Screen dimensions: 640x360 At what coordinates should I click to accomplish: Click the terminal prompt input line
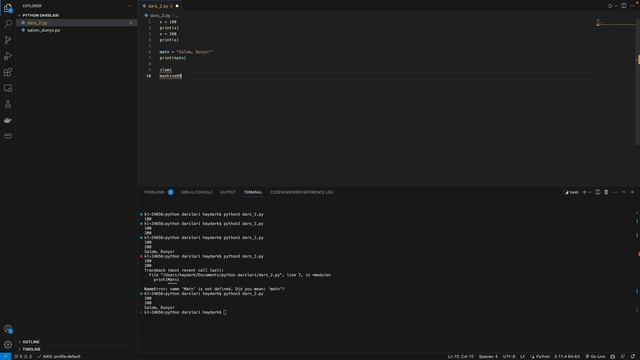(x=185, y=312)
